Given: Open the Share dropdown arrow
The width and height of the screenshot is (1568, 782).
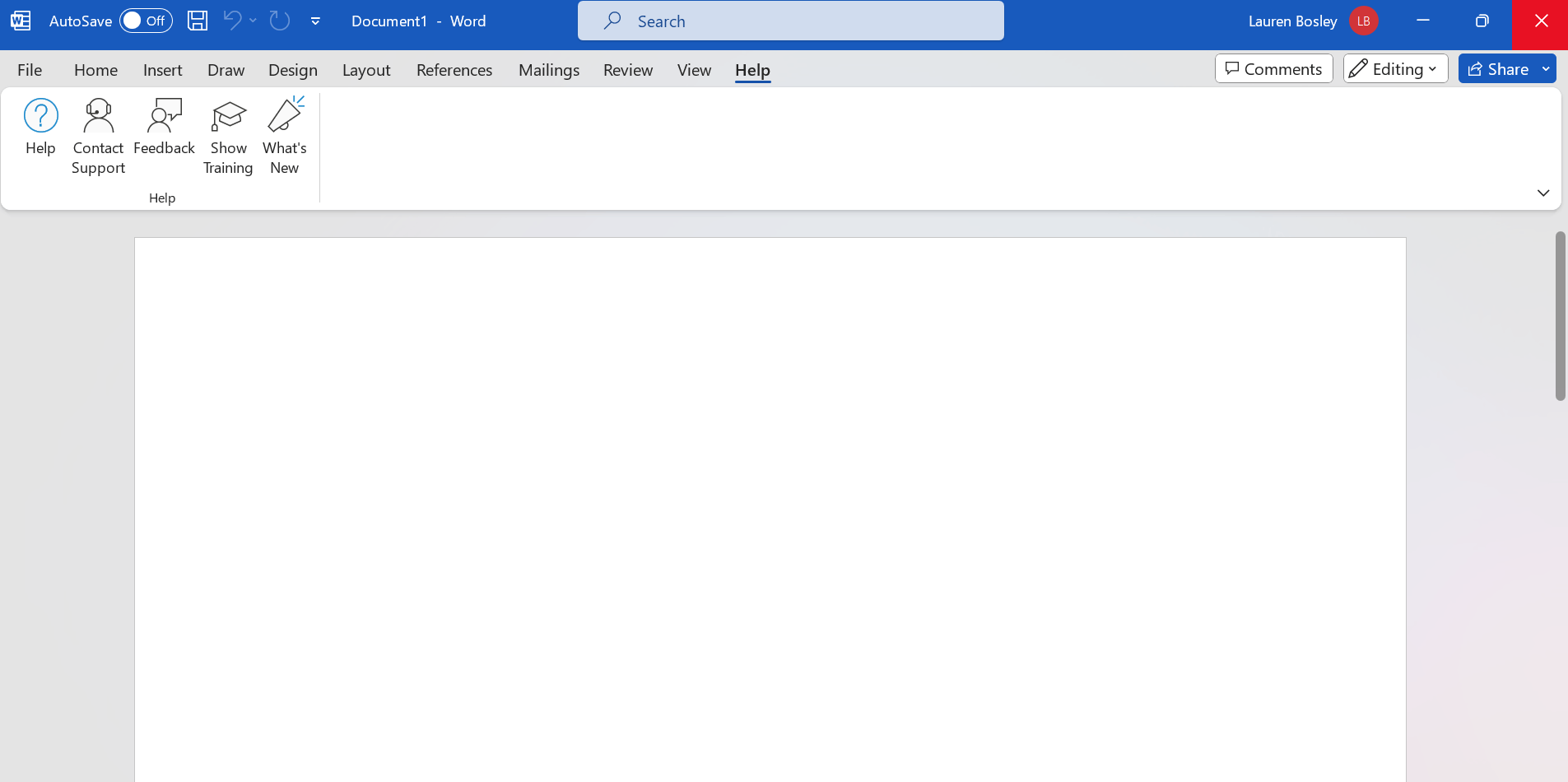Looking at the screenshot, I should pyautogui.click(x=1546, y=69).
